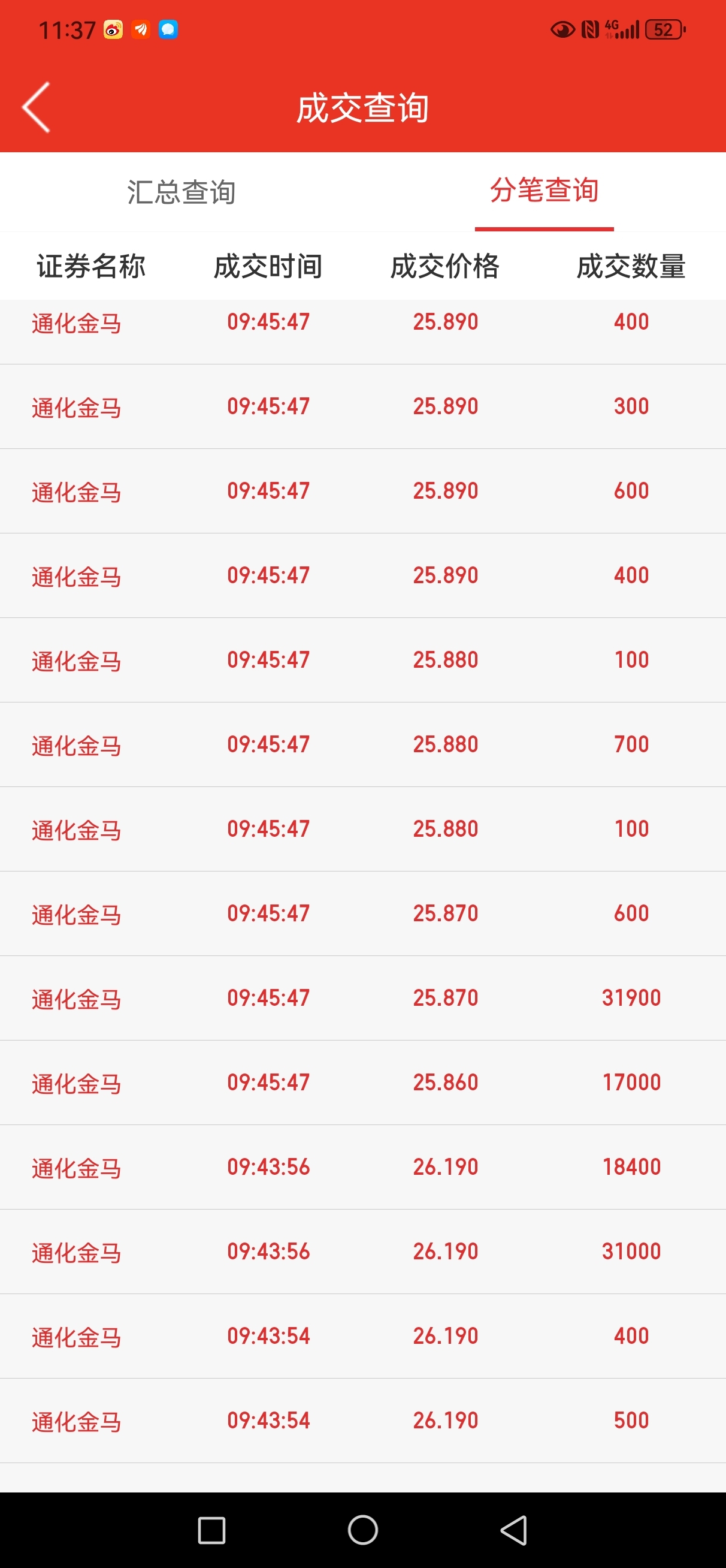Screen dimensions: 726x1568
Task: Tap the back arrow in the header
Action: tap(37, 108)
